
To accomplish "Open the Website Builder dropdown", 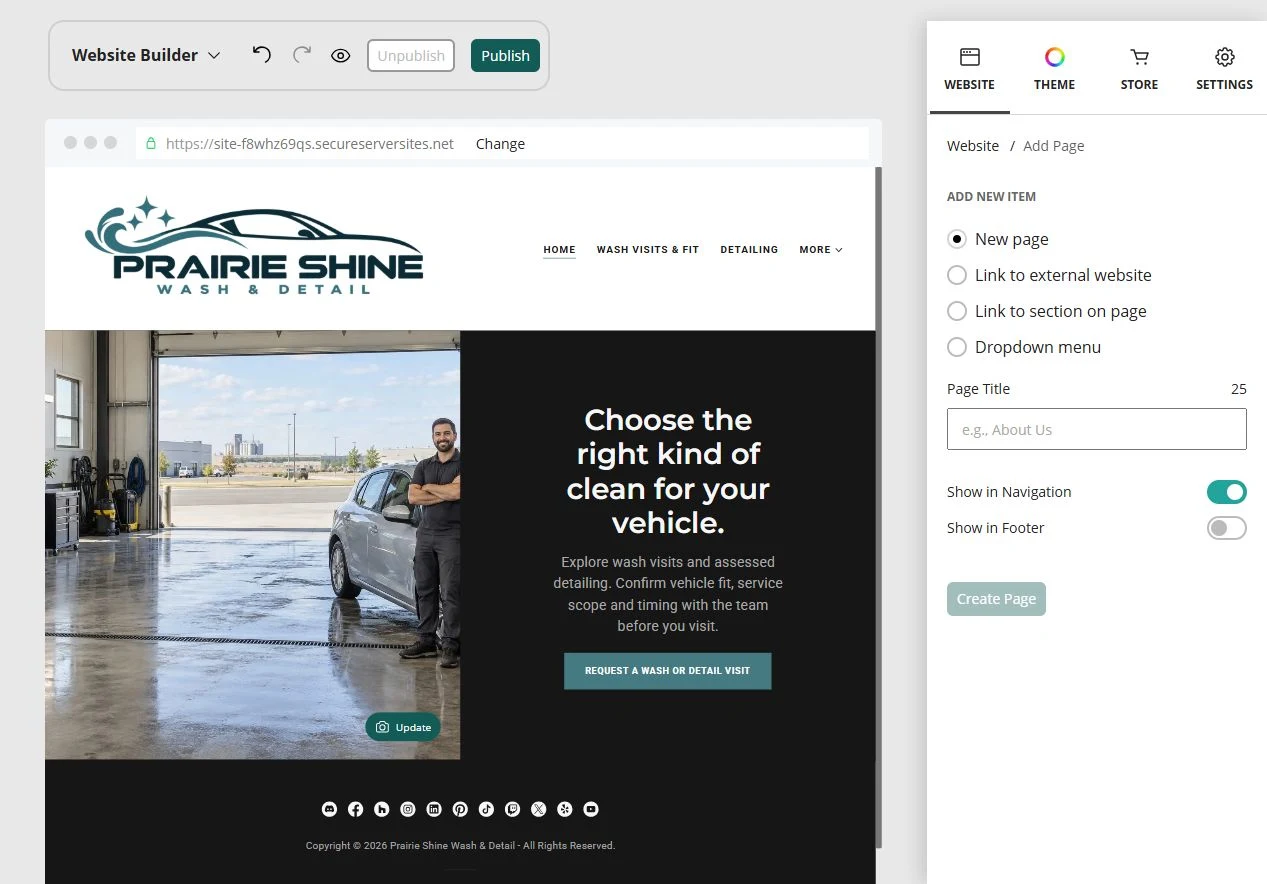I will [146, 55].
